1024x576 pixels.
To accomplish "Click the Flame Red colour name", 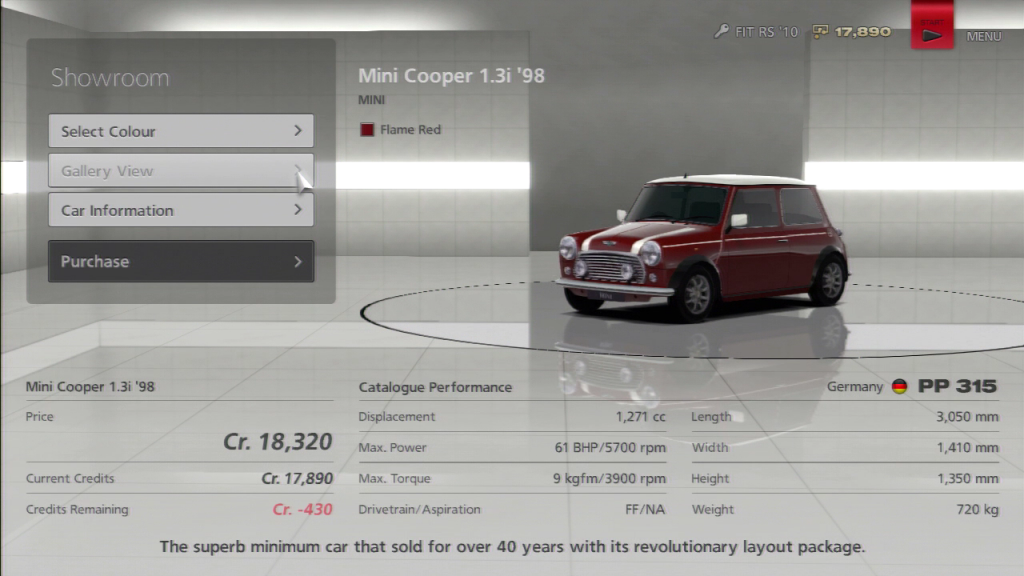I will coord(410,129).
